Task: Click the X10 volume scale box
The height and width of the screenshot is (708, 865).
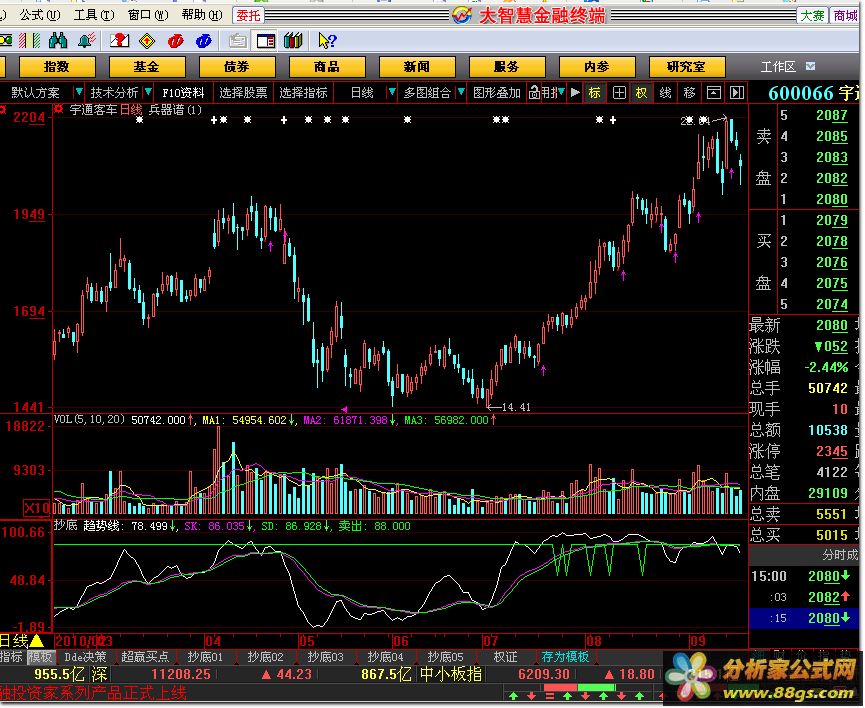Action: [37, 508]
